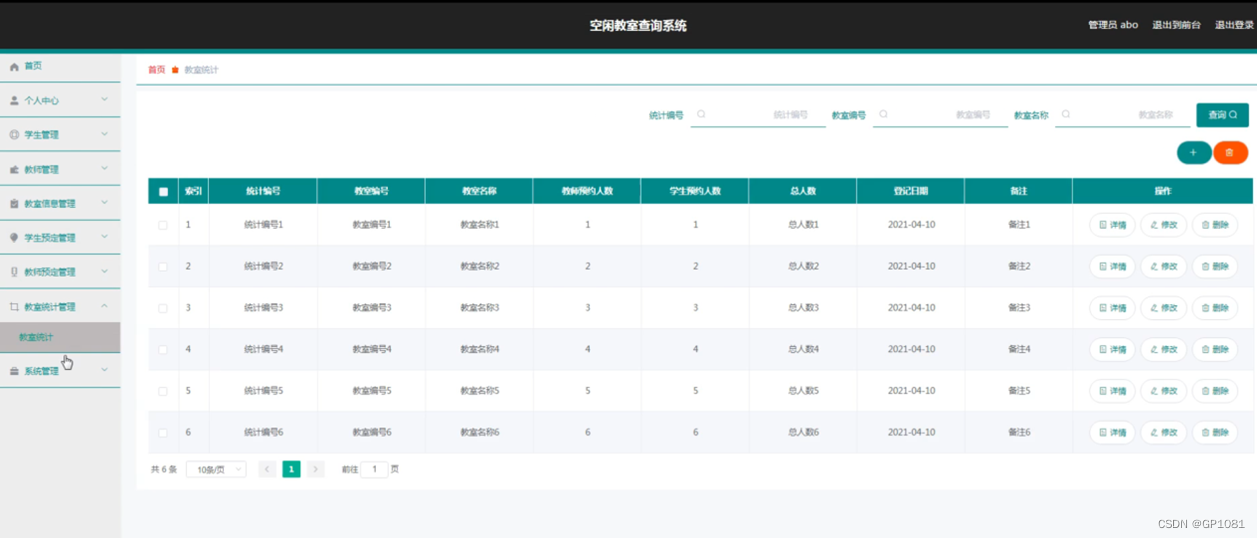Screen dimensions: 1260x538
Task: Click the 学生管理 globe icon in sidebar
Action: pyautogui.click(x=14, y=135)
